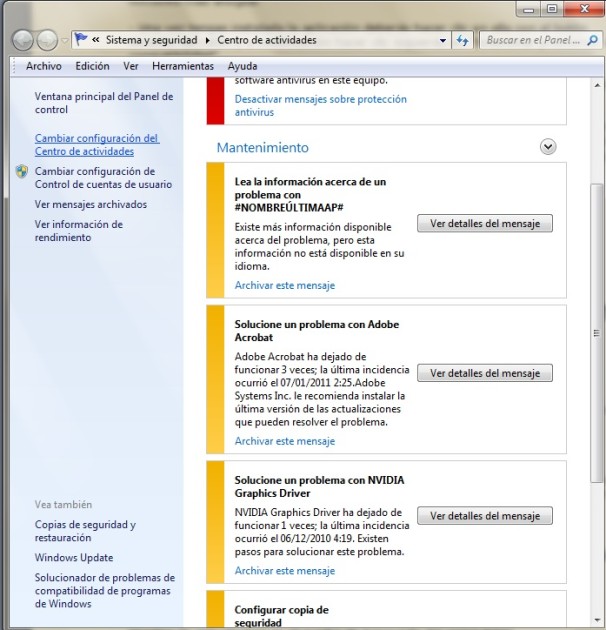View message details for #NOMBREÚLTIMAAP# problem

(485, 223)
